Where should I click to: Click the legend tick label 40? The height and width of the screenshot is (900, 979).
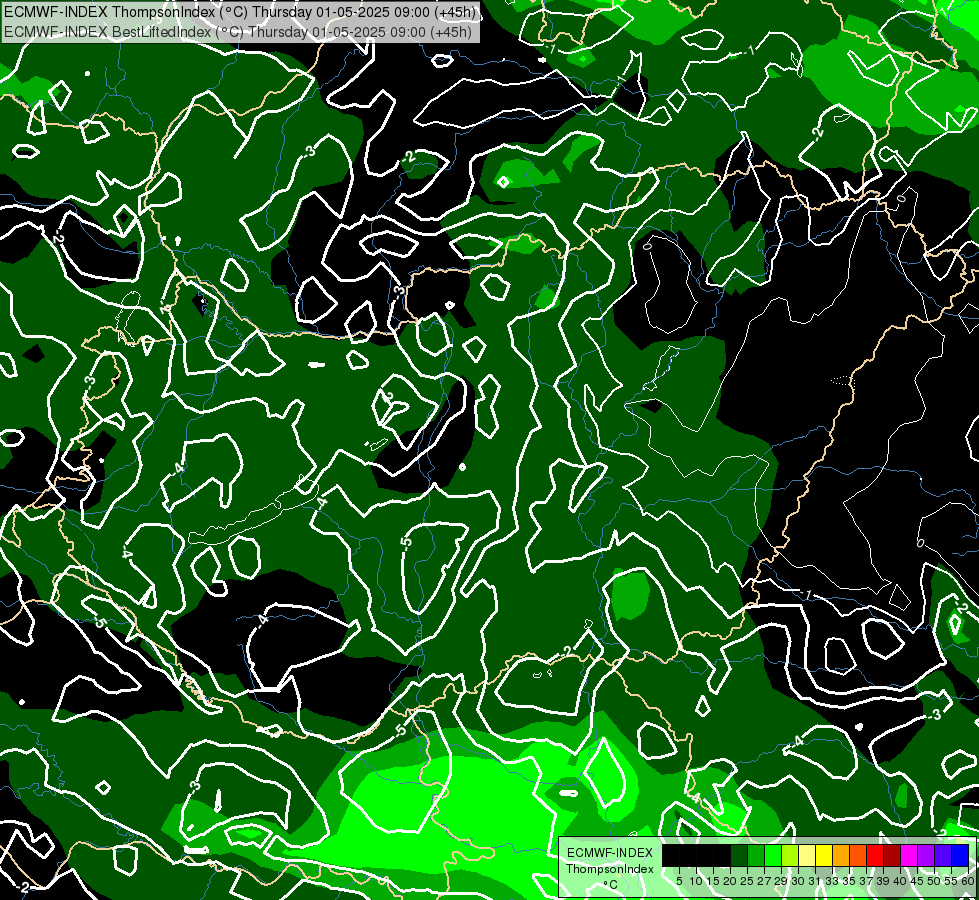click(900, 881)
